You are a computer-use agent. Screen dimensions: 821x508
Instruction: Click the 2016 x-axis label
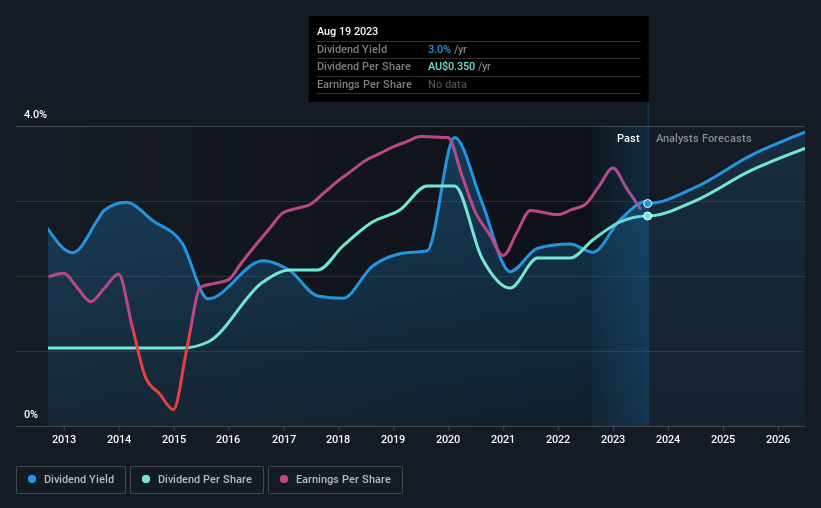[x=228, y=439]
